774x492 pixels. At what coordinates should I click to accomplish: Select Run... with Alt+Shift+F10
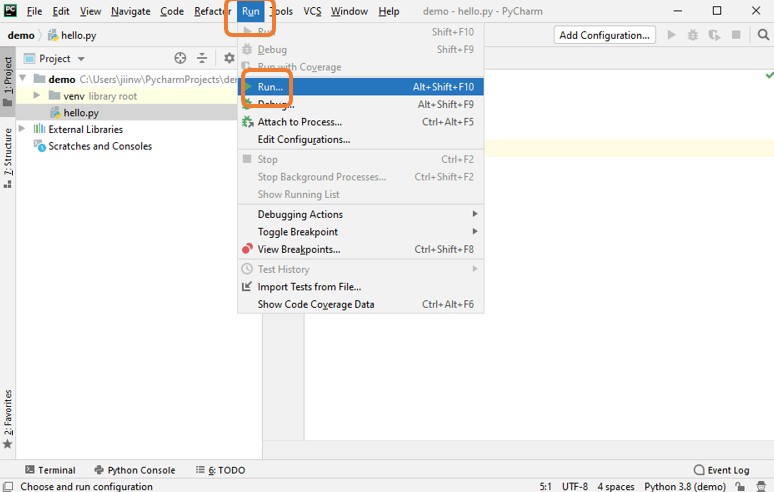coord(360,87)
